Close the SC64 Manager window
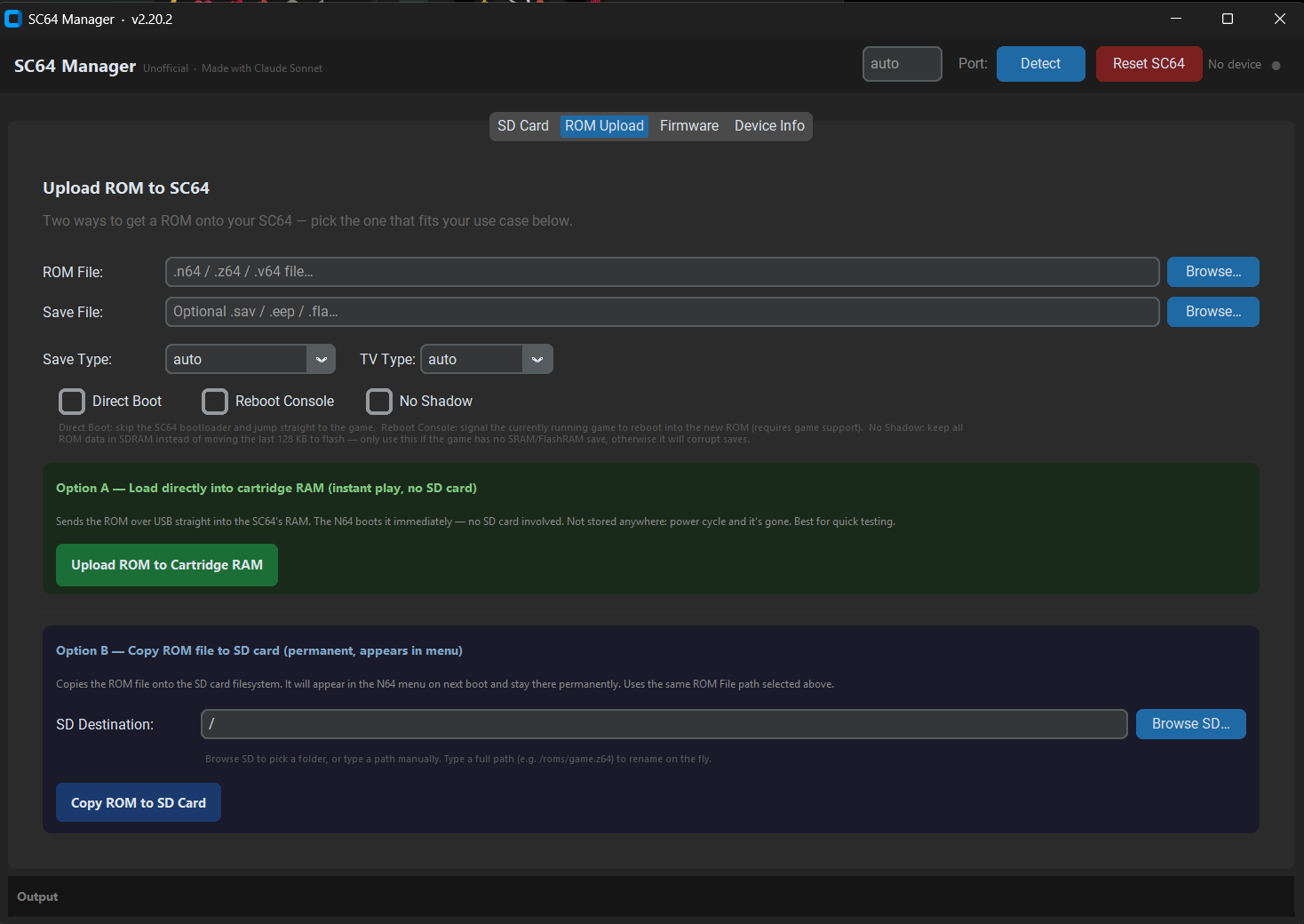This screenshot has height=924, width=1304. pyautogui.click(x=1280, y=19)
